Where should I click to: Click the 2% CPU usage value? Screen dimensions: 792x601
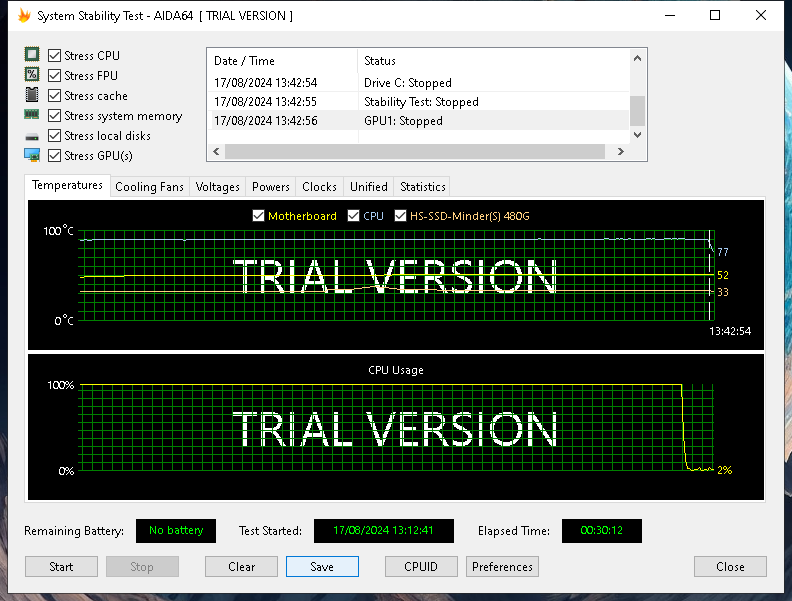click(724, 470)
